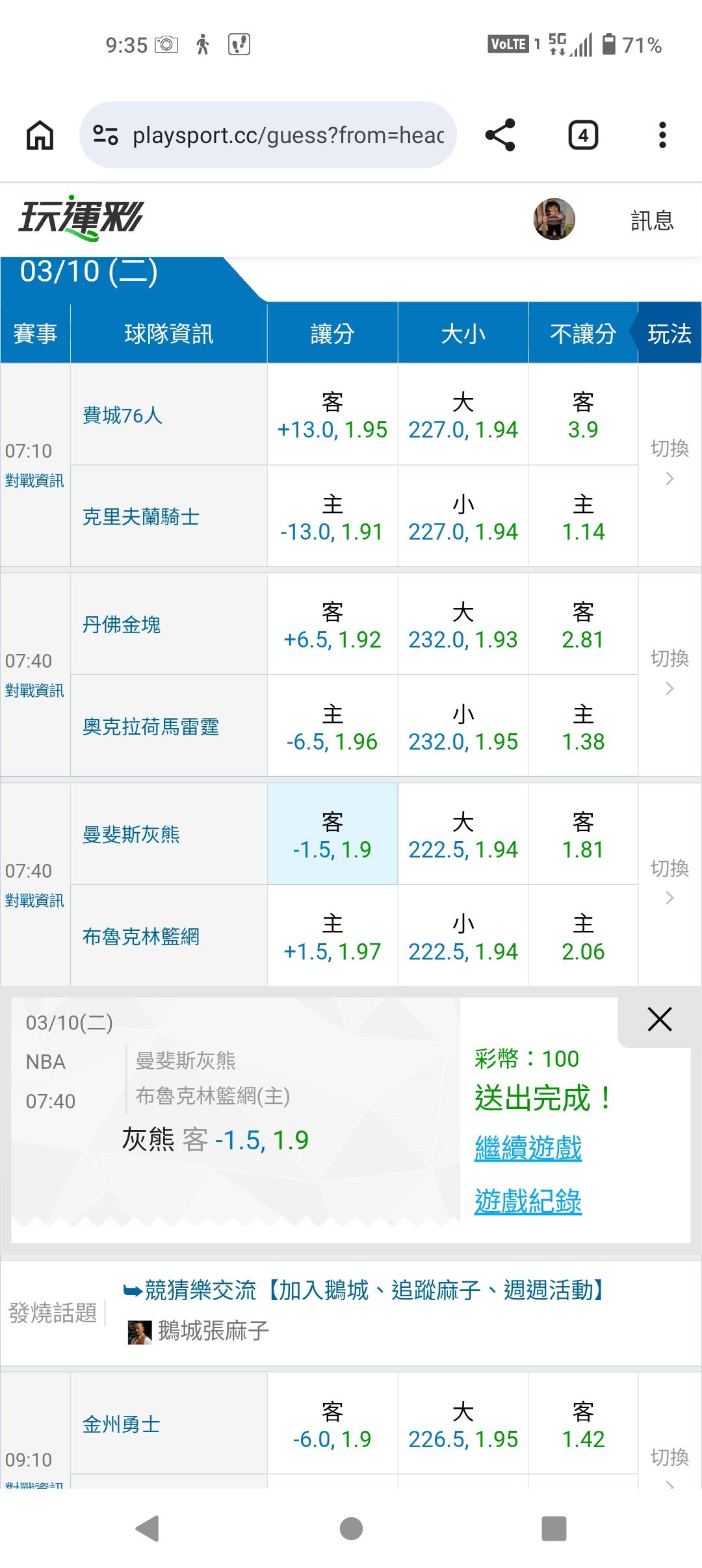Tap the playsport.cc address bar
Image resolution: width=702 pixels, height=1568 pixels.
pyautogui.click(x=286, y=135)
